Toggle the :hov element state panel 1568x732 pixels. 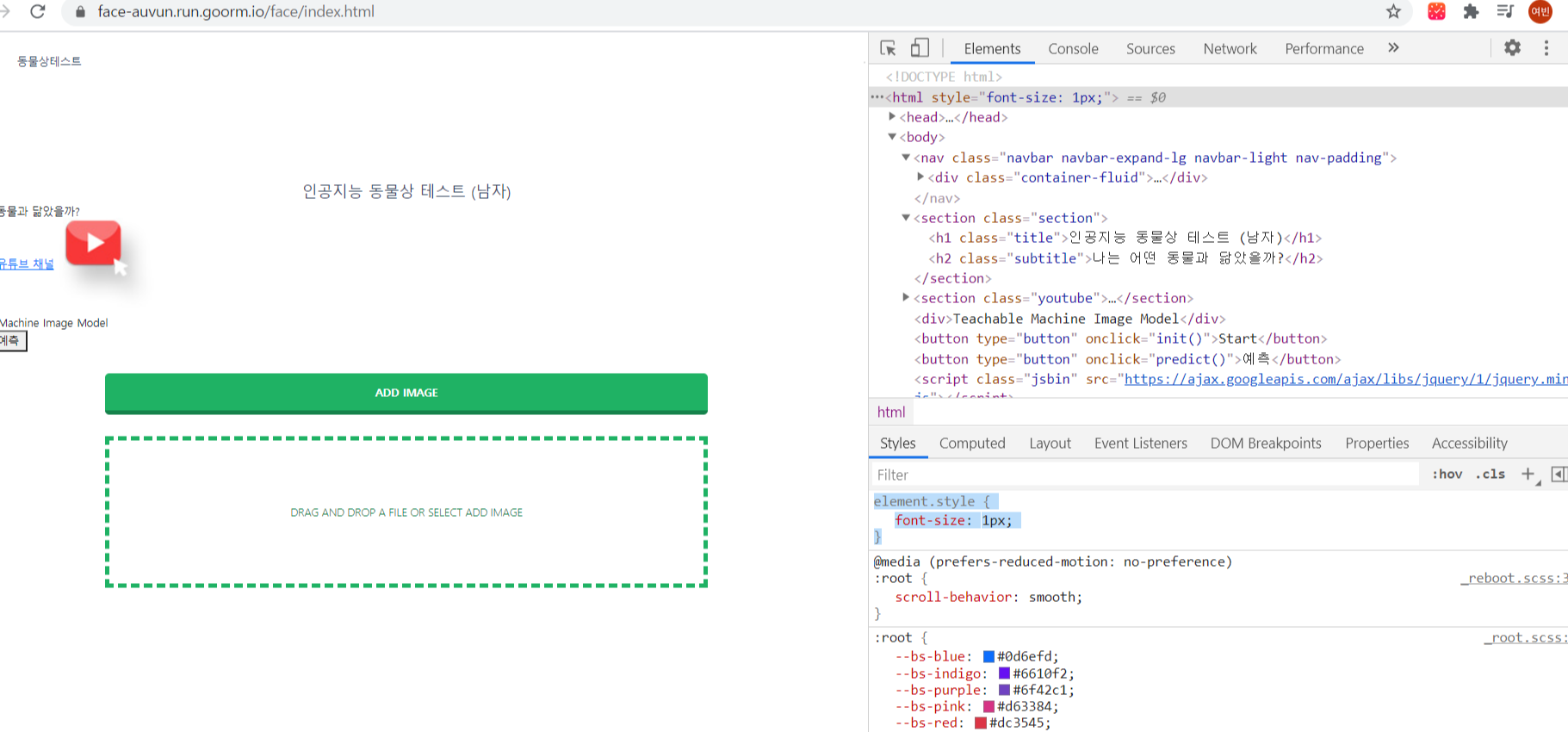pyautogui.click(x=1447, y=475)
